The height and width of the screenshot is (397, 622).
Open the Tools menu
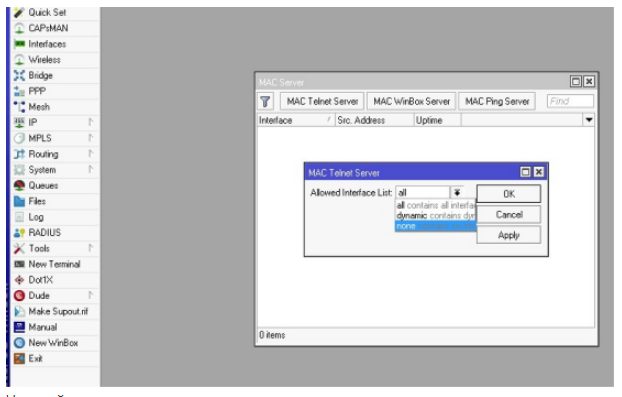(55, 249)
